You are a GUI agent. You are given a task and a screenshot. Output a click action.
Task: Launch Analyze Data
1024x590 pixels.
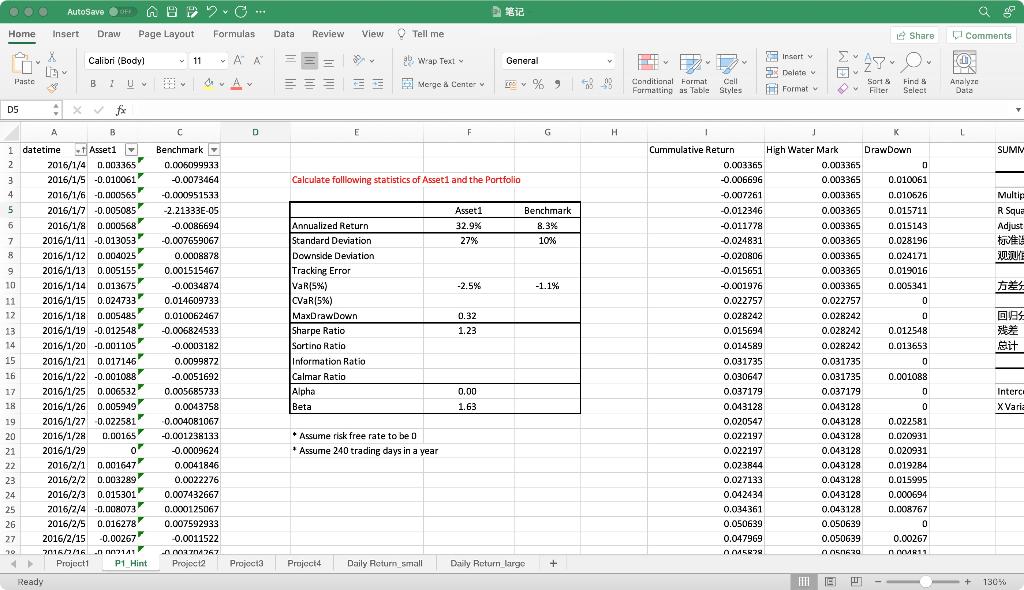point(962,72)
